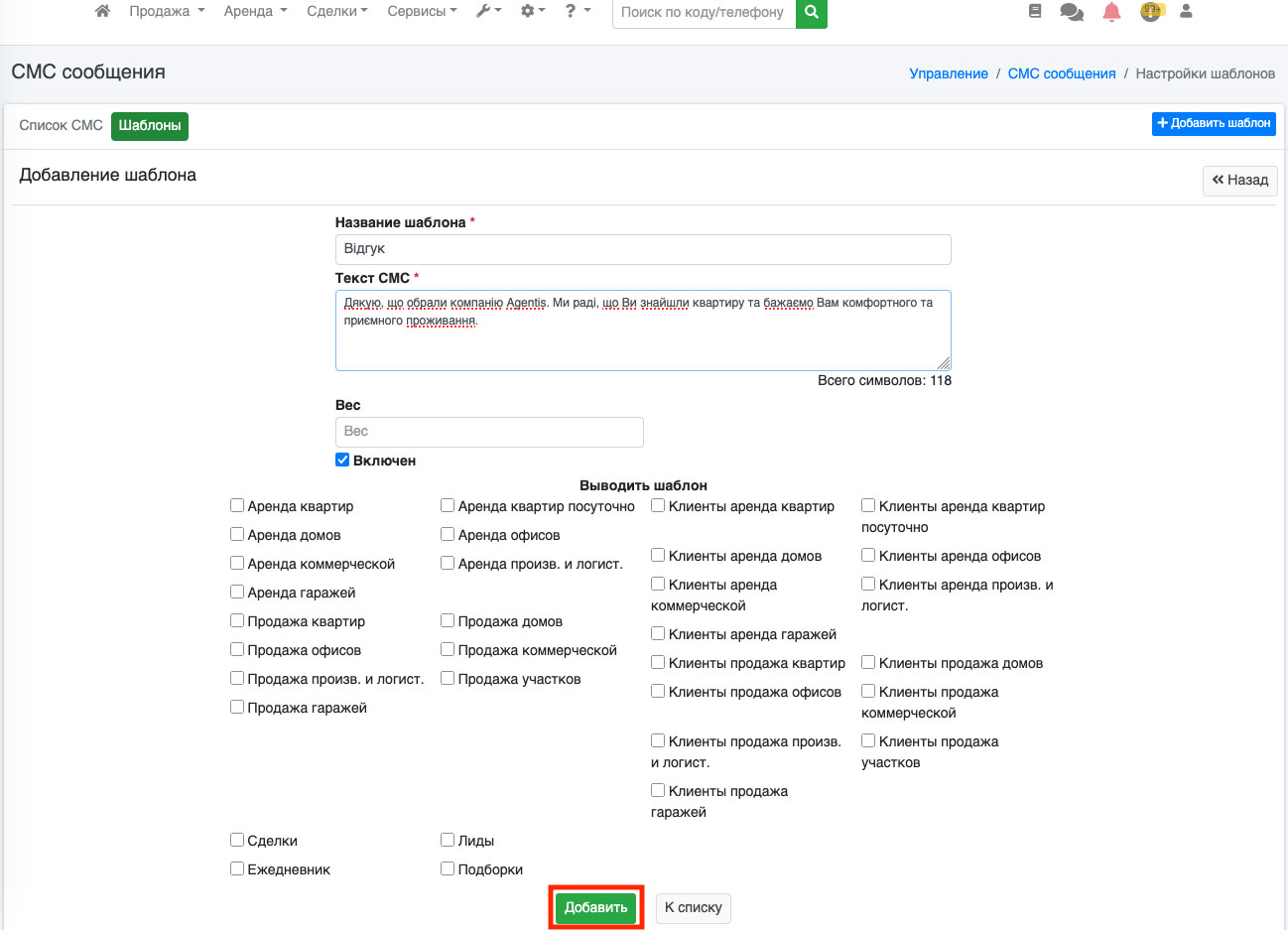Click the "Управление" breadcrumb link

pos(948,73)
